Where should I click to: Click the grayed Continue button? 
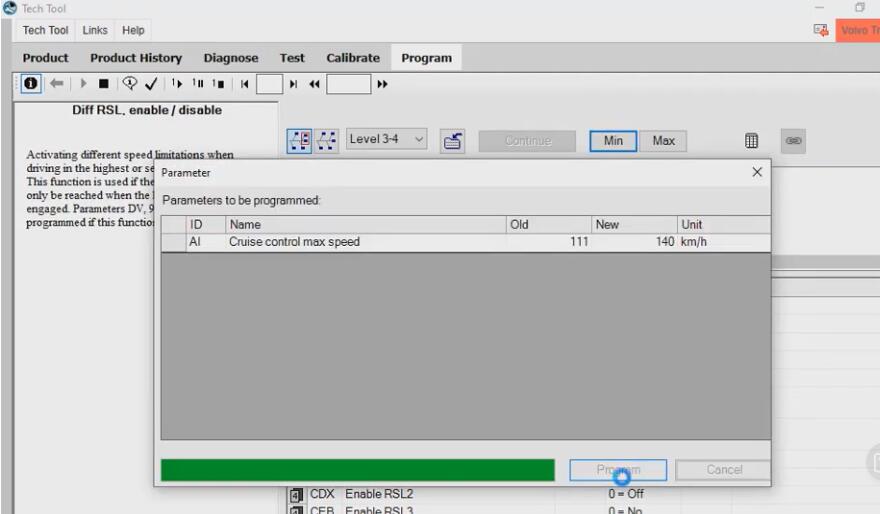point(528,141)
